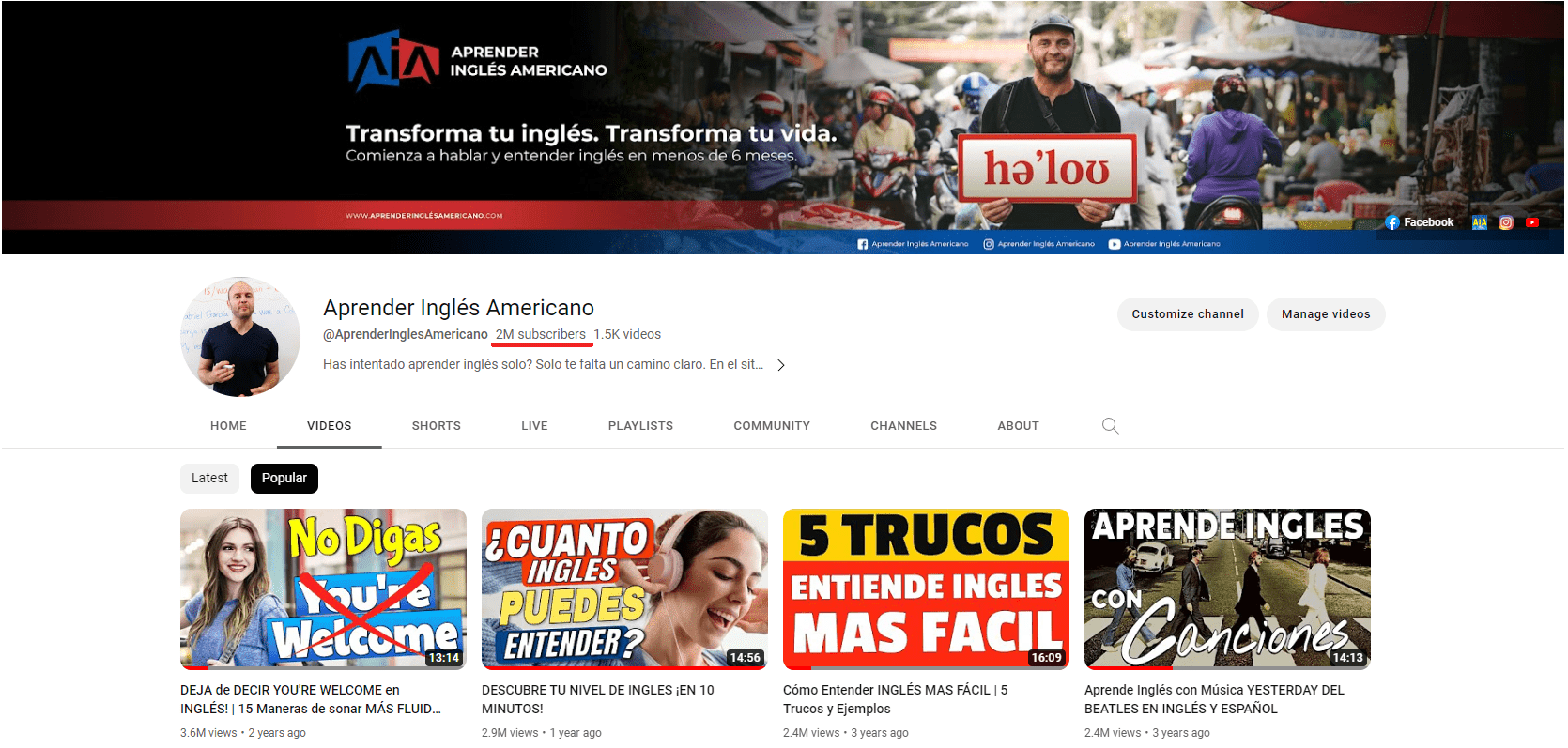1568x748 pixels.
Task: Switch to the Community tab
Action: click(x=772, y=426)
